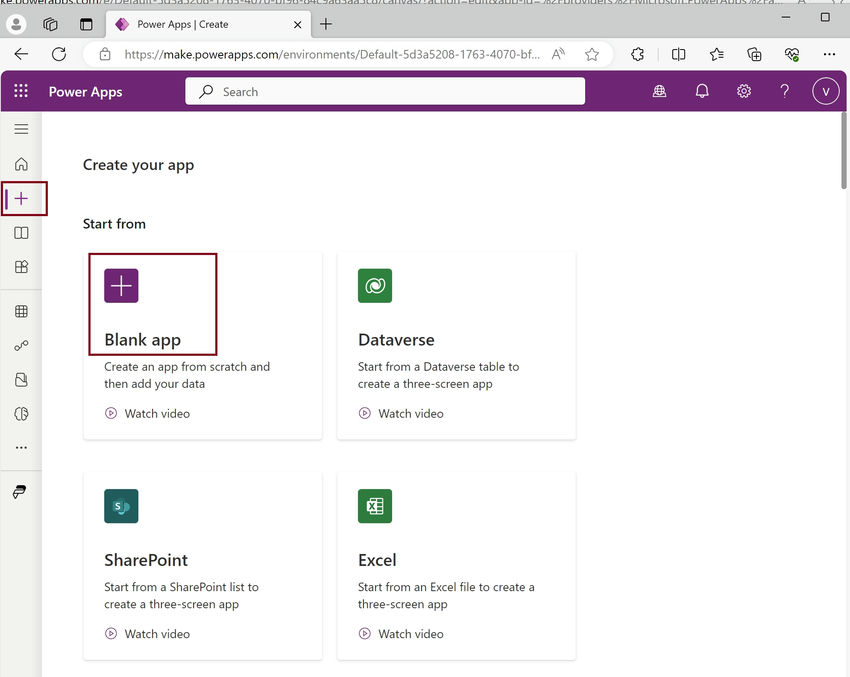Open account profile circle V
Screen dimensions: 850x677
826,91
